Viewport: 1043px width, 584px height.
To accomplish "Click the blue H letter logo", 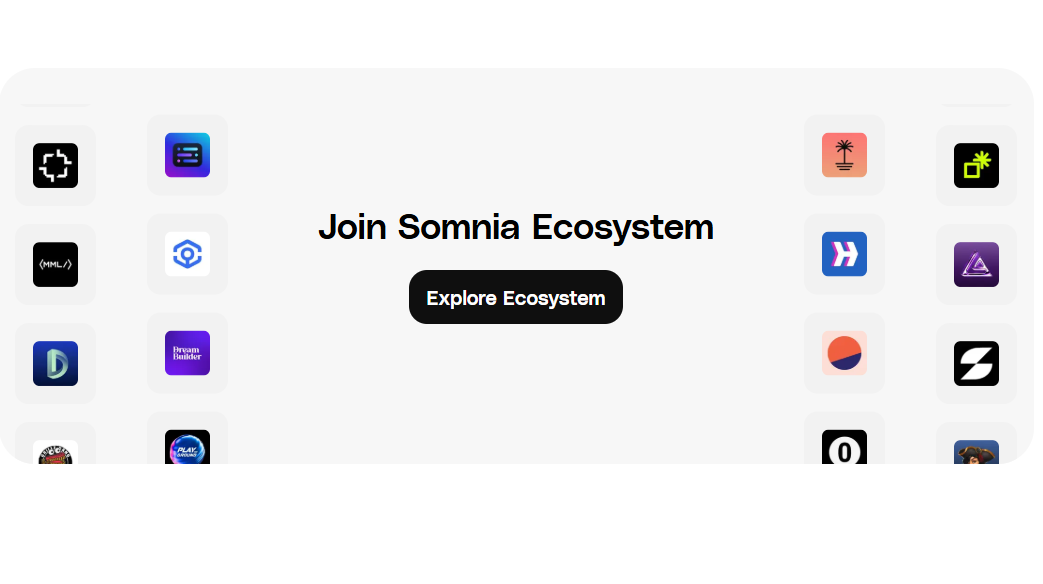I will (x=844, y=254).
